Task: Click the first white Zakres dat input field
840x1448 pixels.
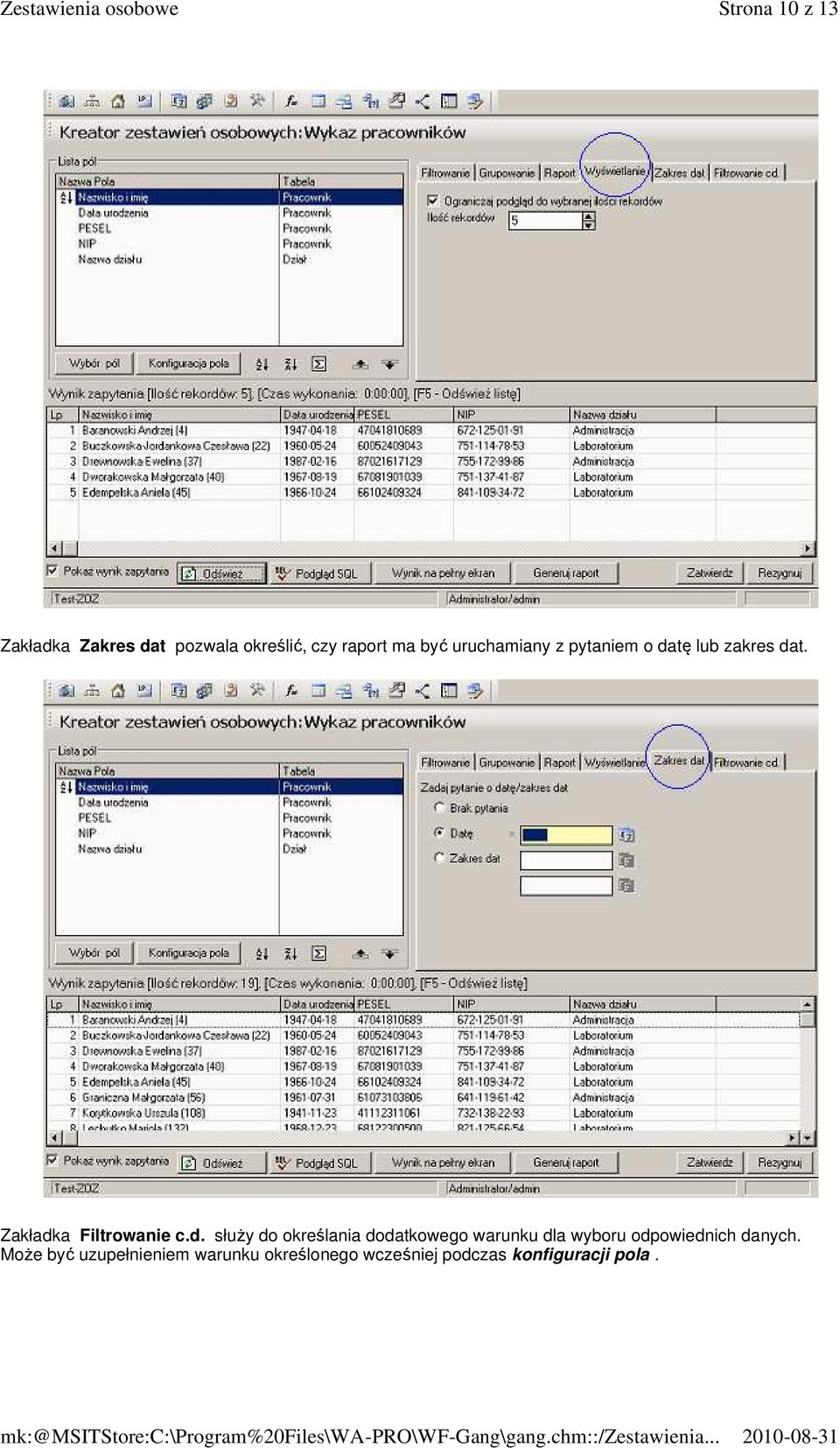Action: (566, 861)
